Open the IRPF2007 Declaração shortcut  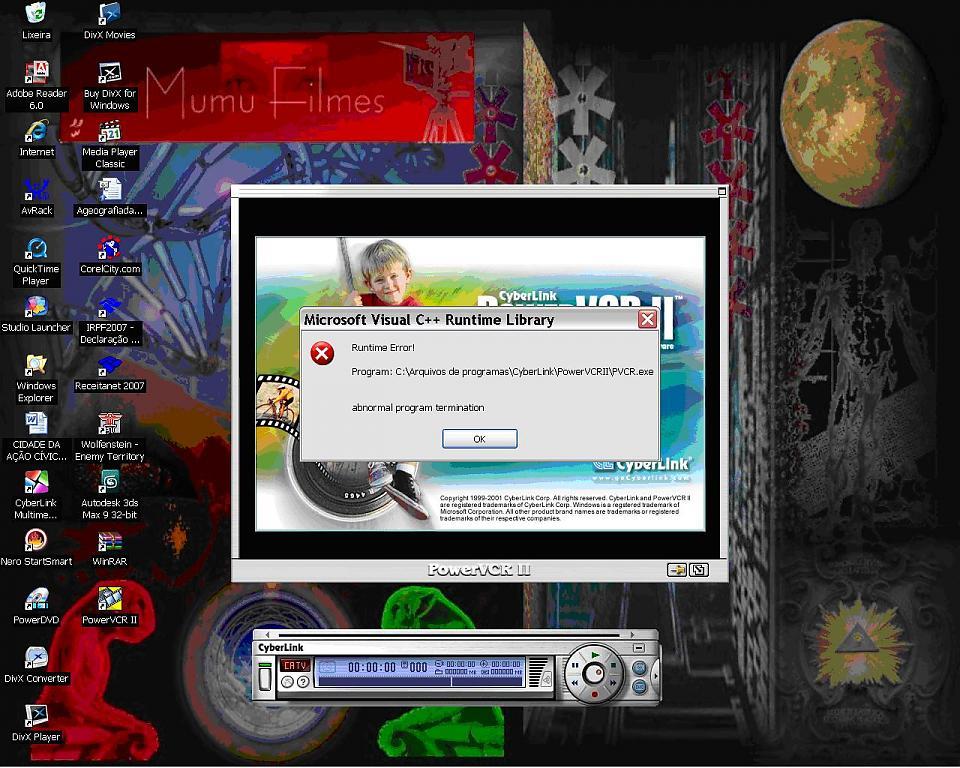point(110,320)
